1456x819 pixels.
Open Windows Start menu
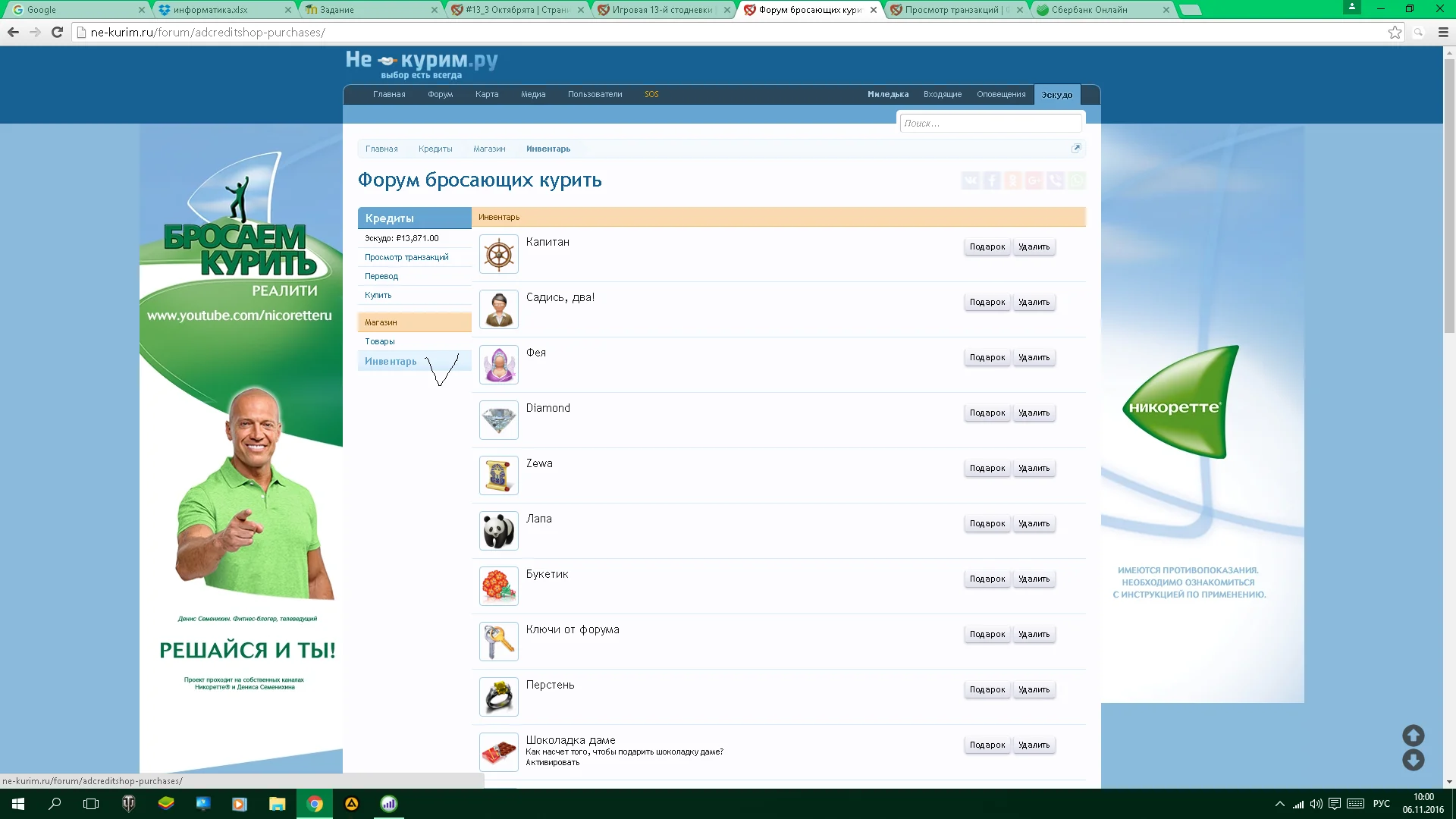[x=18, y=804]
